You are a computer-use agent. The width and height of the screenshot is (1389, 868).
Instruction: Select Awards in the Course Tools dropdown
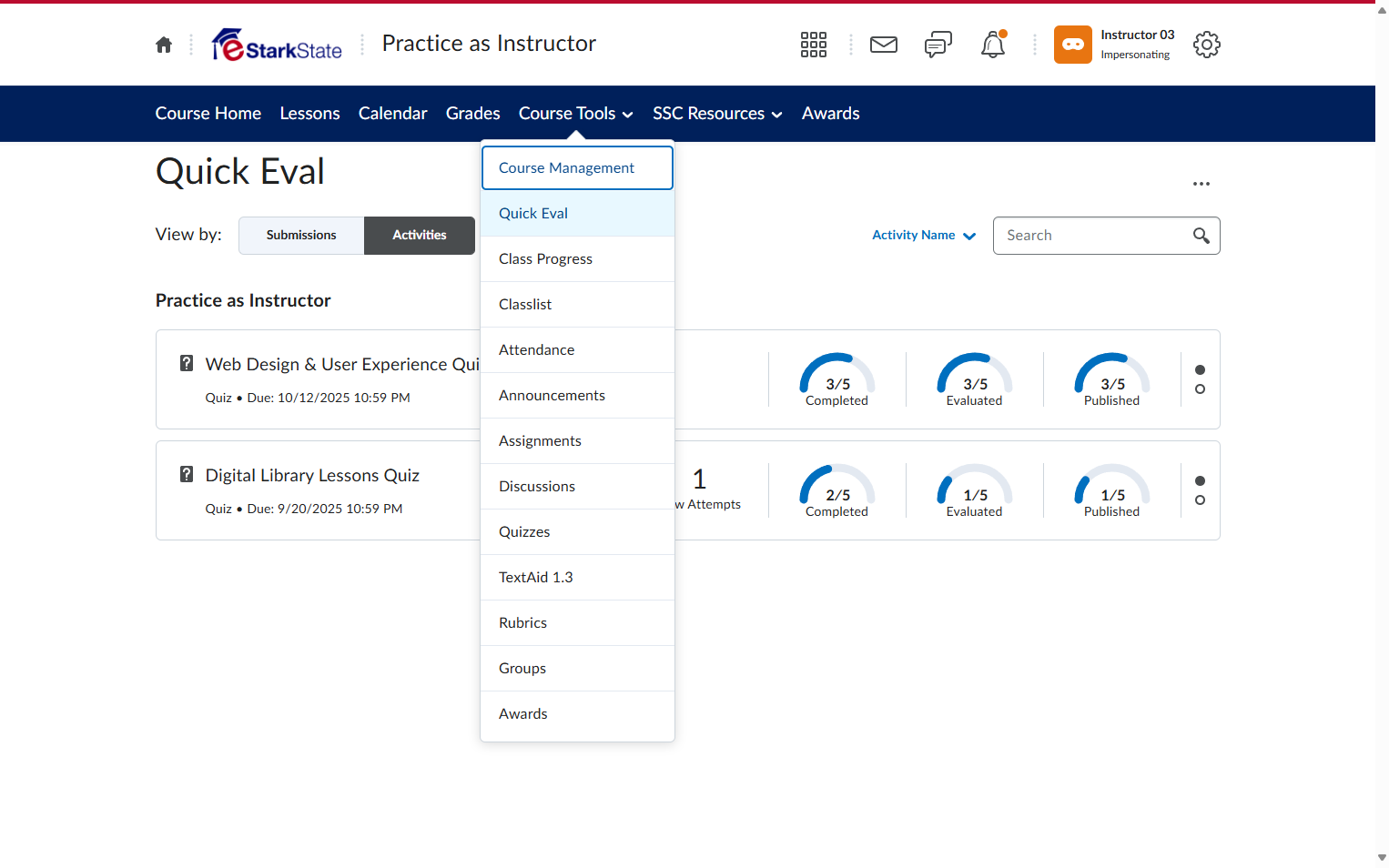[577, 713]
